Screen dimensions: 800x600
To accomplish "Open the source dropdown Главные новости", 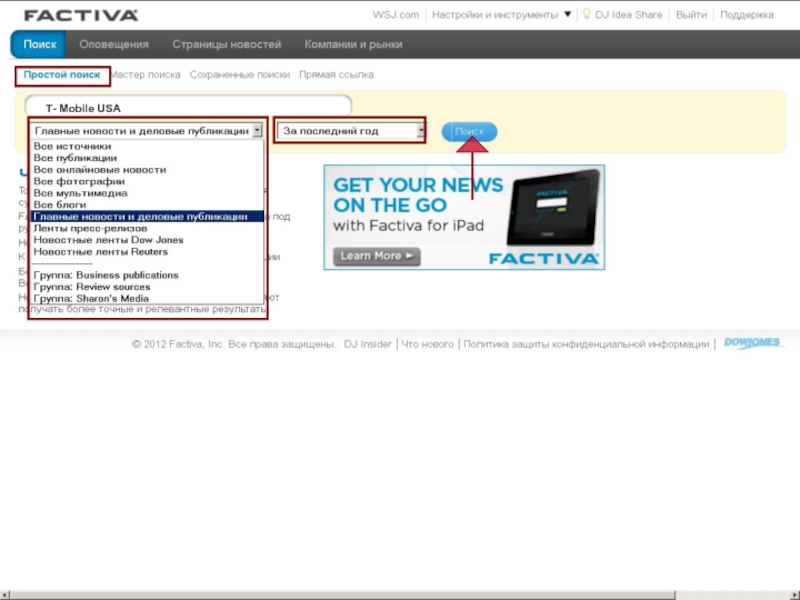I will click(147, 131).
